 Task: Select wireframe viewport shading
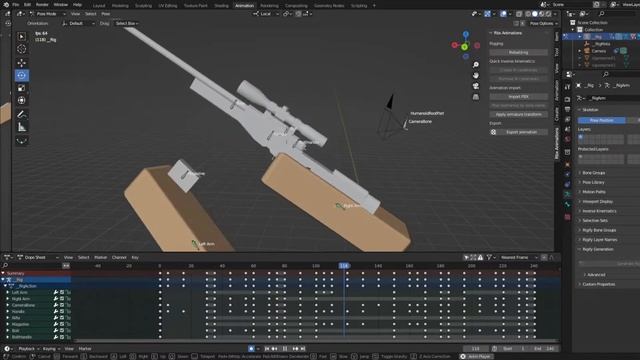pyautogui.click(x=528, y=14)
